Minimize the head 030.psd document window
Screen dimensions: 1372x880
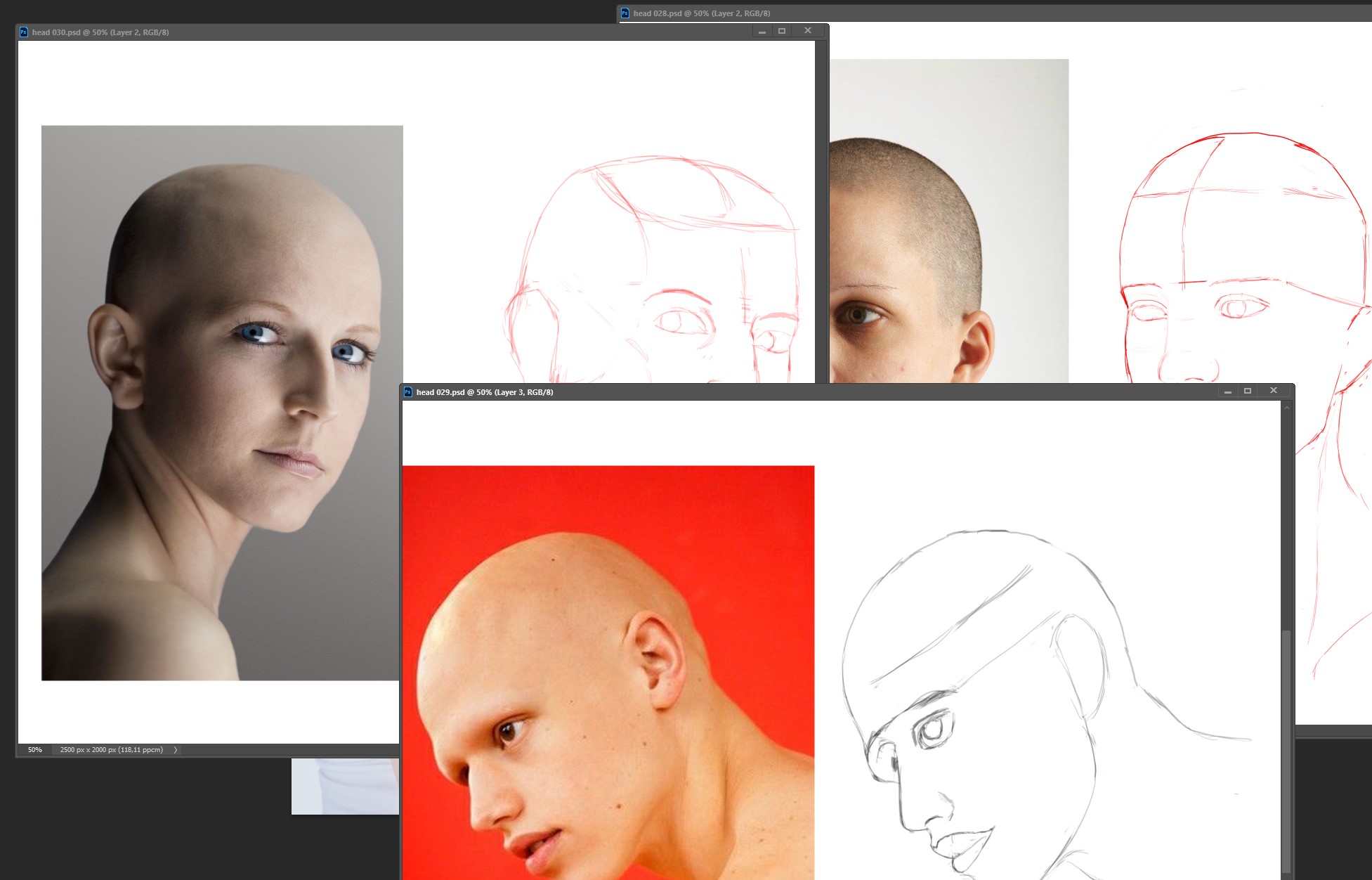point(762,32)
